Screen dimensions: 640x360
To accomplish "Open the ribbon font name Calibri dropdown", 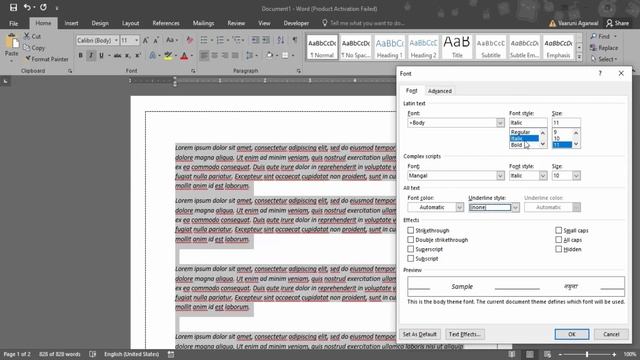I will pyautogui.click(x=116, y=40).
